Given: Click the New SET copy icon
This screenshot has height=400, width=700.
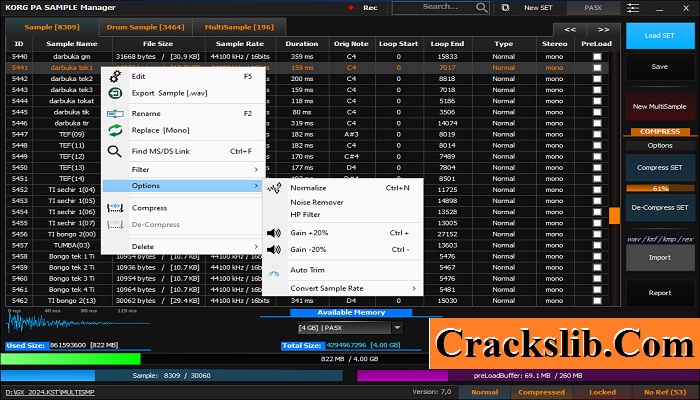Looking at the screenshot, I should pyautogui.click(x=505, y=8).
